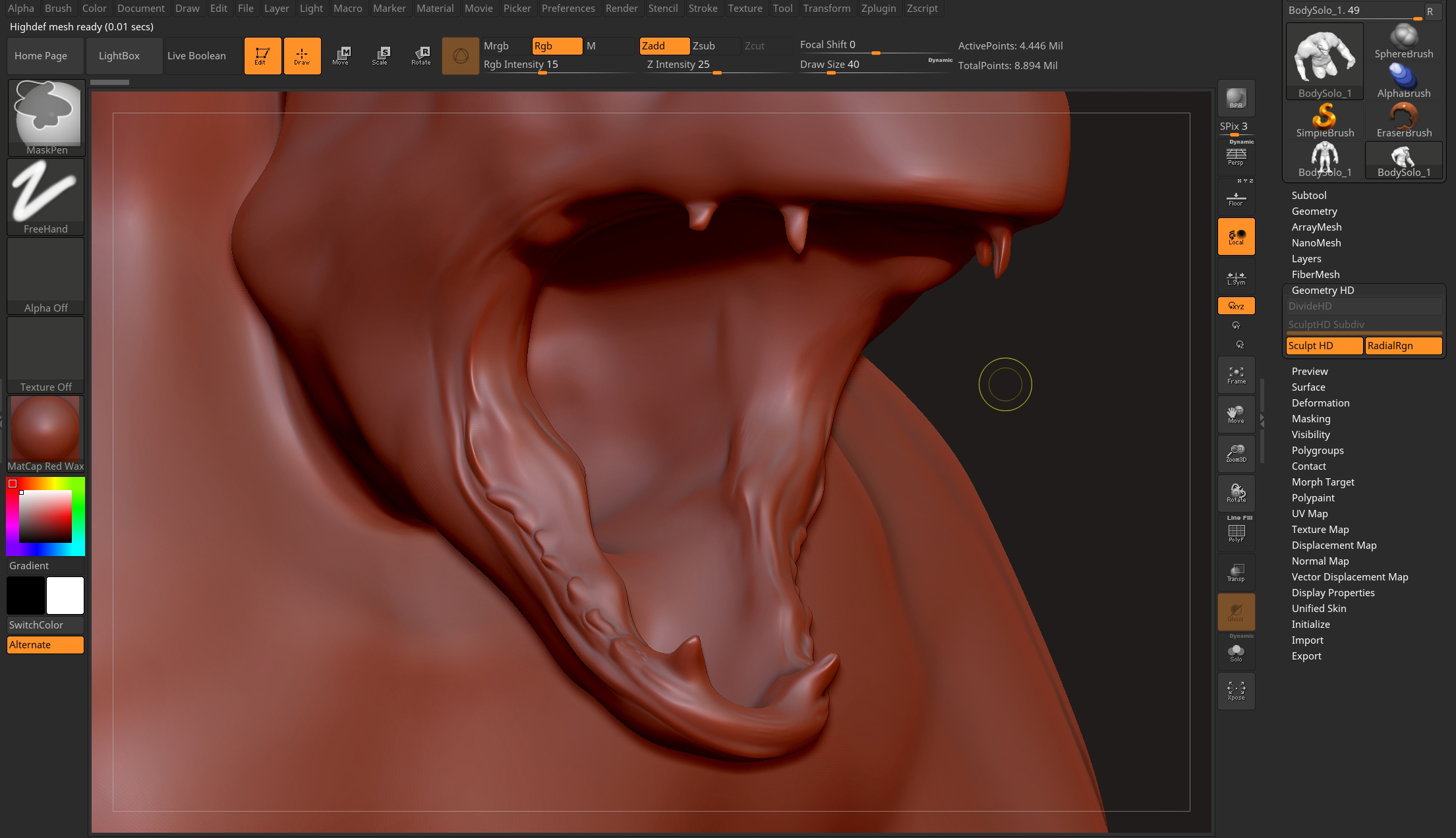Select the SphereBrush tool thumbnail
Image resolution: width=1456 pixels, height=838 pixels.
click(1404, 42)
